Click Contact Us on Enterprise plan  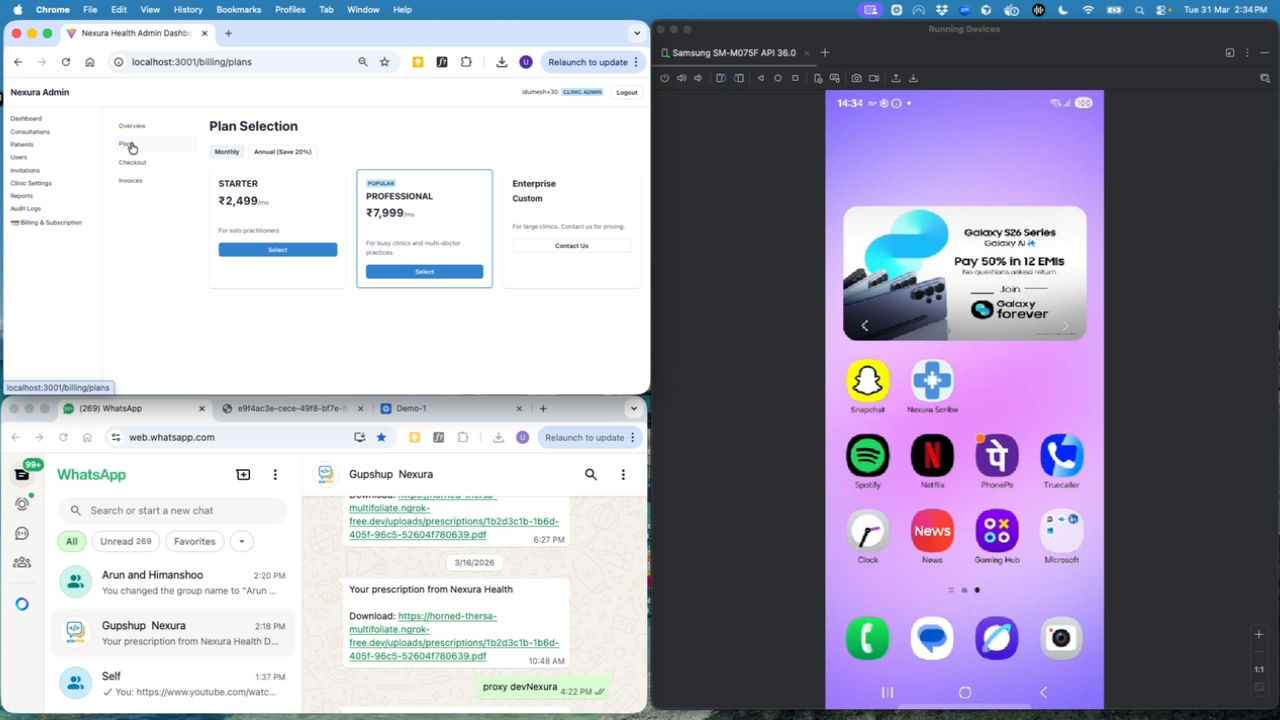point(572,246)
